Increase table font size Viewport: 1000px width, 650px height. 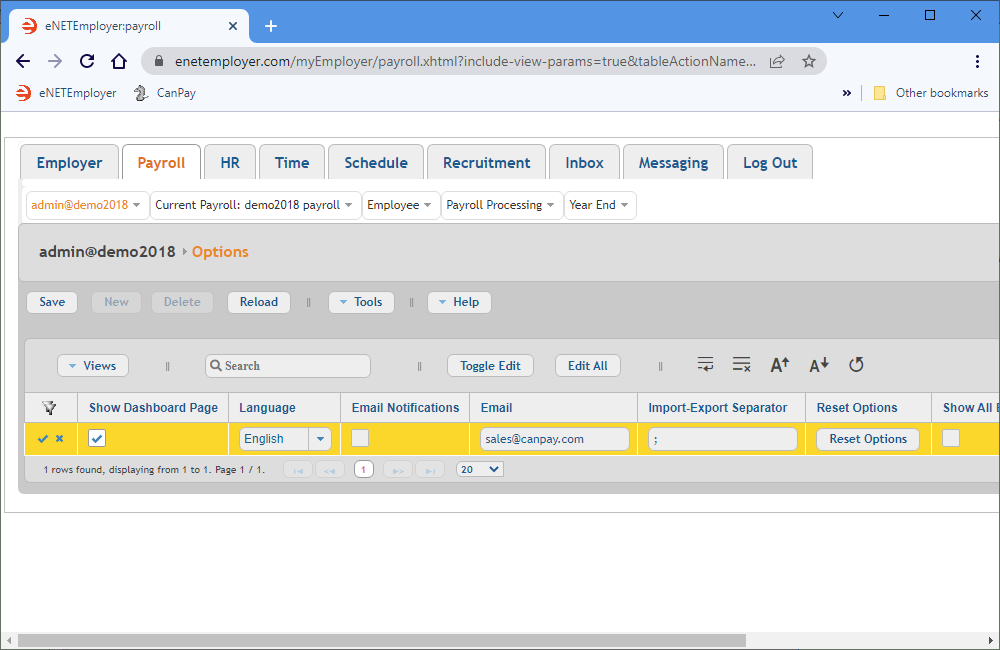click(780, 365)
